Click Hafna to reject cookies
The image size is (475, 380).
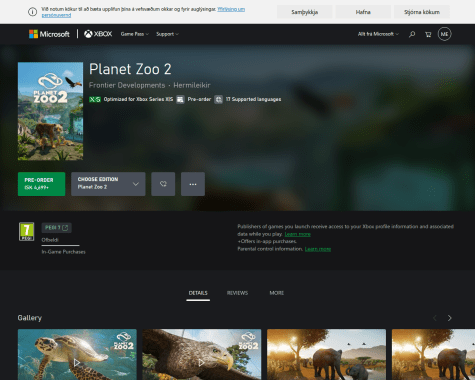pyautogui.click(x=363, y=12)
